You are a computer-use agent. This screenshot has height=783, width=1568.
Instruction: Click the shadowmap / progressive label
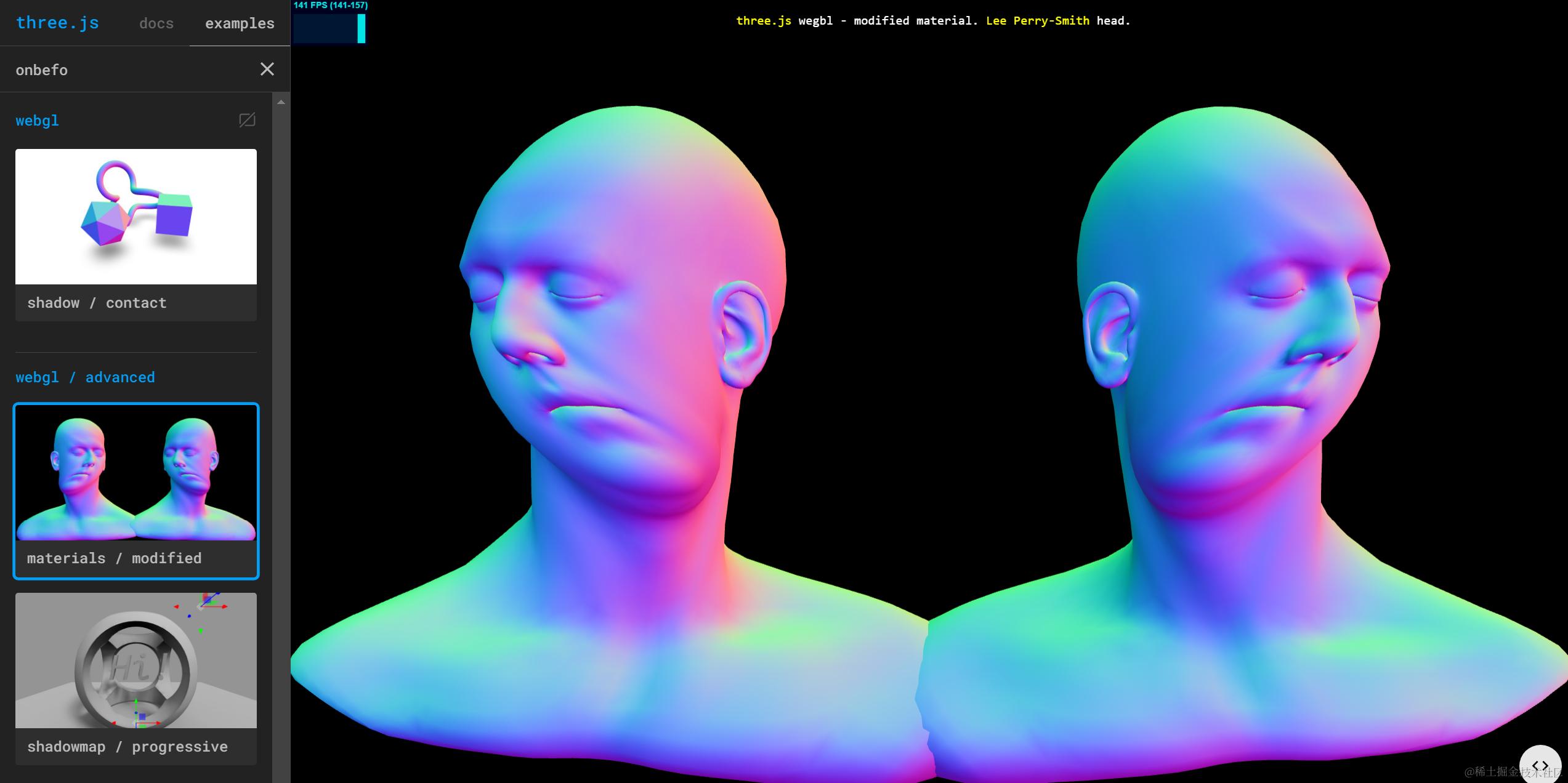click(x=127, y=747)
